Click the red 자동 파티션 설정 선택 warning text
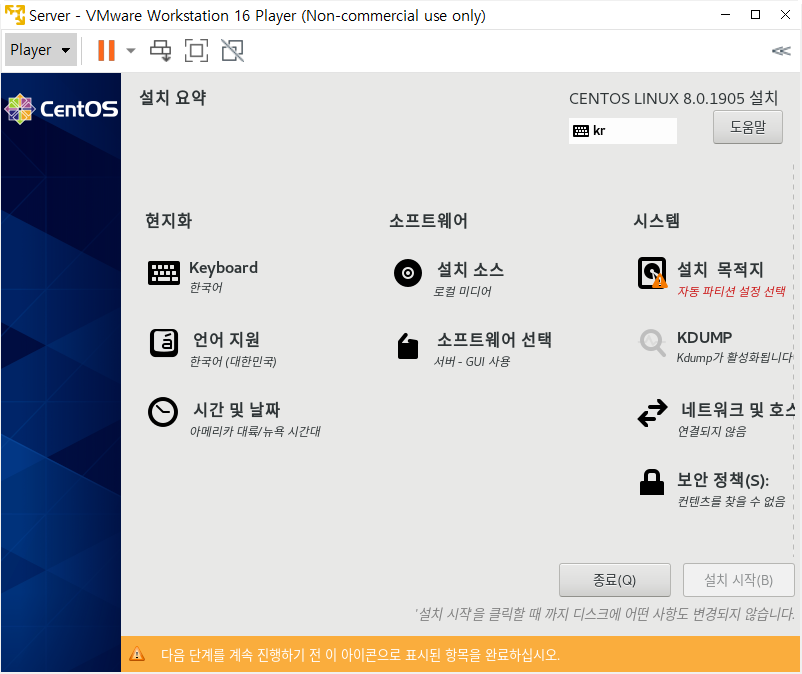The width and height of the screenshot is (802, 674). 731,291
